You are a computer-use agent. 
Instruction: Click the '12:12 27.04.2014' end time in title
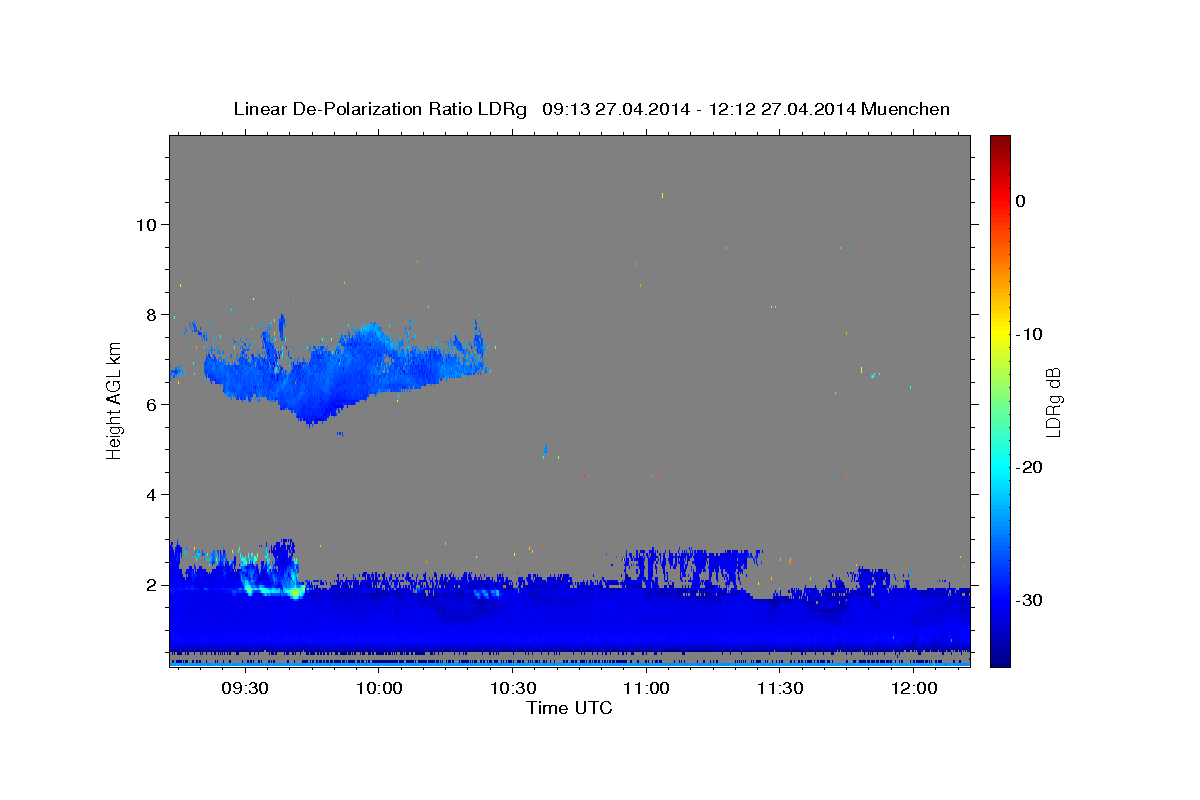pos(781,109)
